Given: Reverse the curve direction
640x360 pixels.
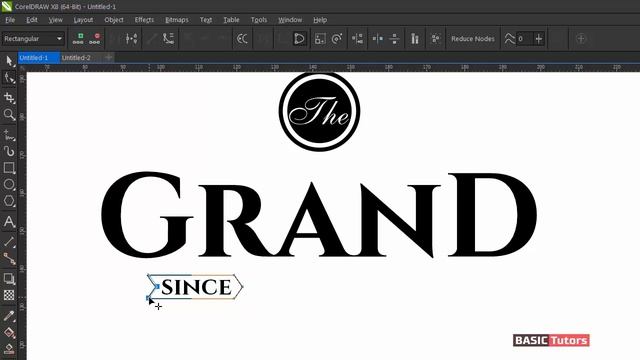Looking at the screenshot, I should point(242,39).
